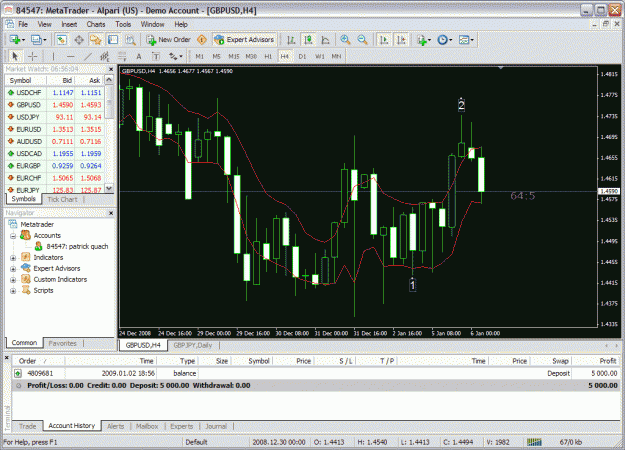The width and height of the screenshot is (625, 450).
Task: Close the Navigator panel
Action: tap(111, 213)
